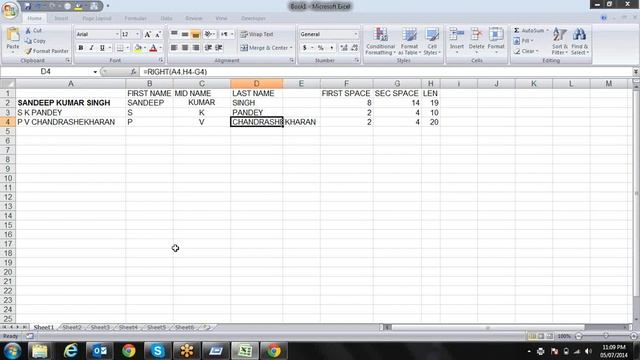The image size is (640, 360).
Task: Toggle Align Text Left
Action: [174, 48]
